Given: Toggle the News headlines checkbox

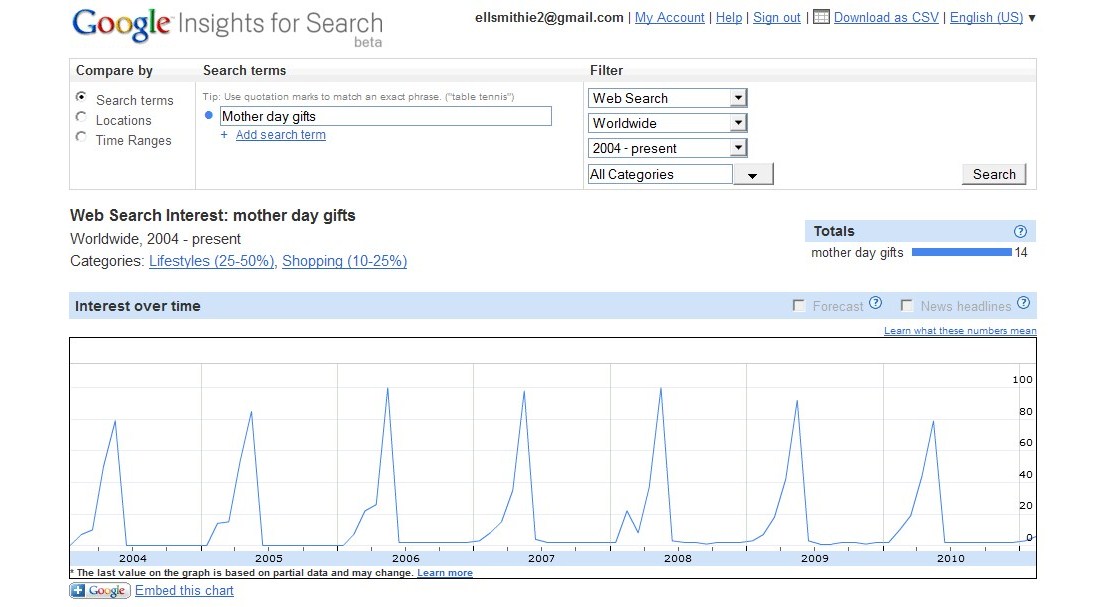Looking at the screenshot, I should 907,306.
